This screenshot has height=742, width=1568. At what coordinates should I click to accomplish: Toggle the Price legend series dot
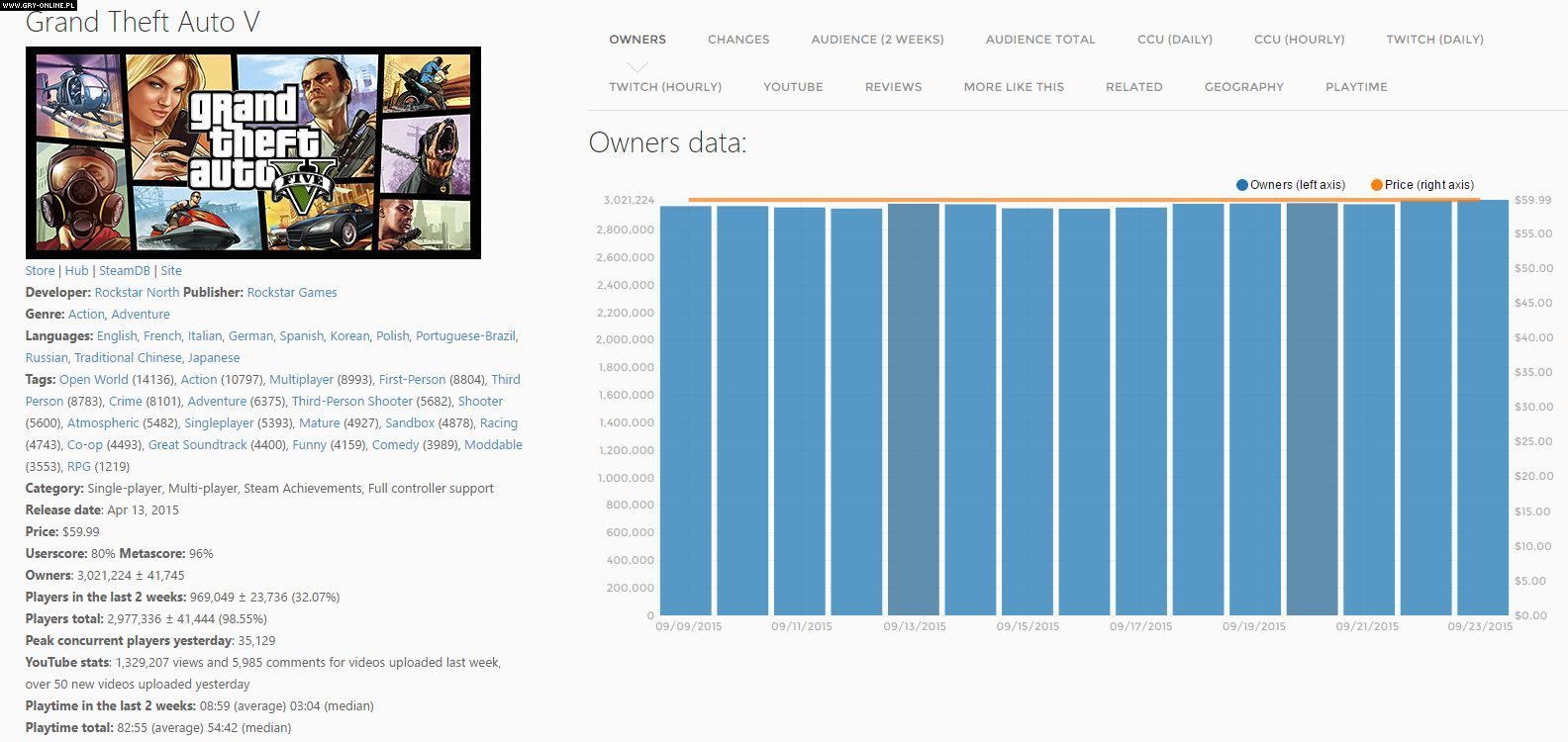click(1376, 185)
